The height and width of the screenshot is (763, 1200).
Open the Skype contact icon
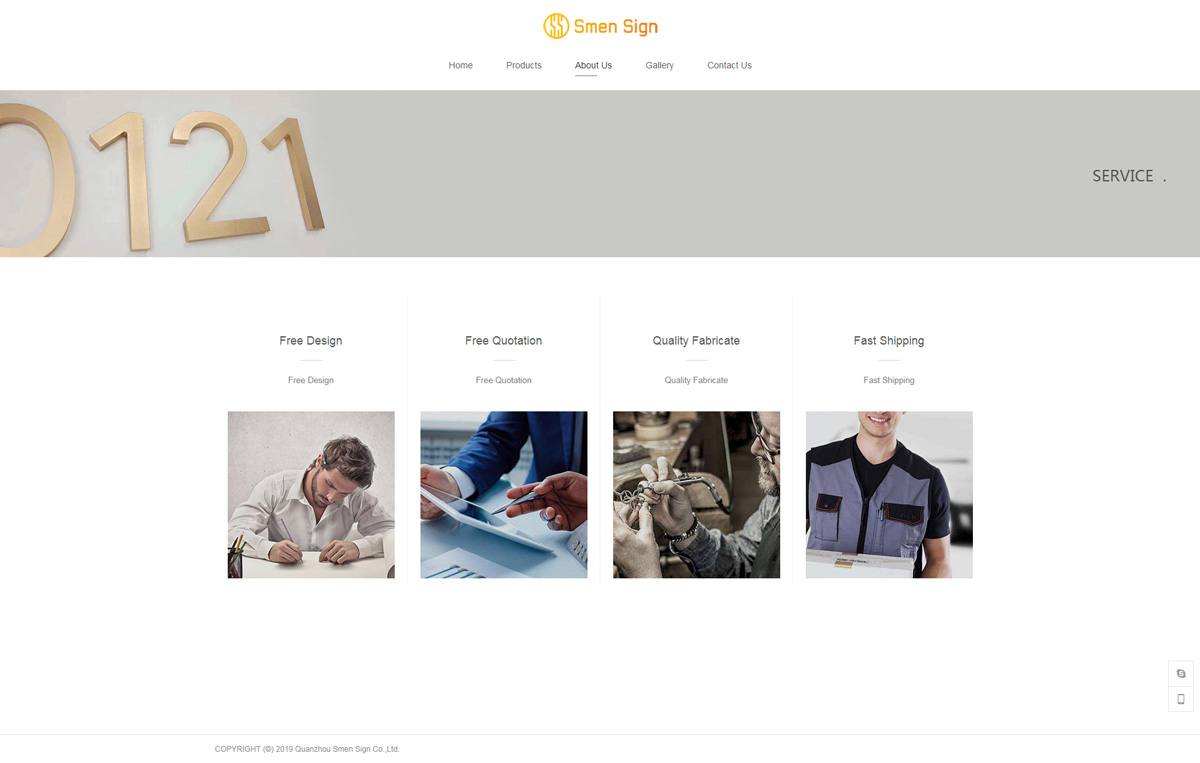tap(1181, 674)
